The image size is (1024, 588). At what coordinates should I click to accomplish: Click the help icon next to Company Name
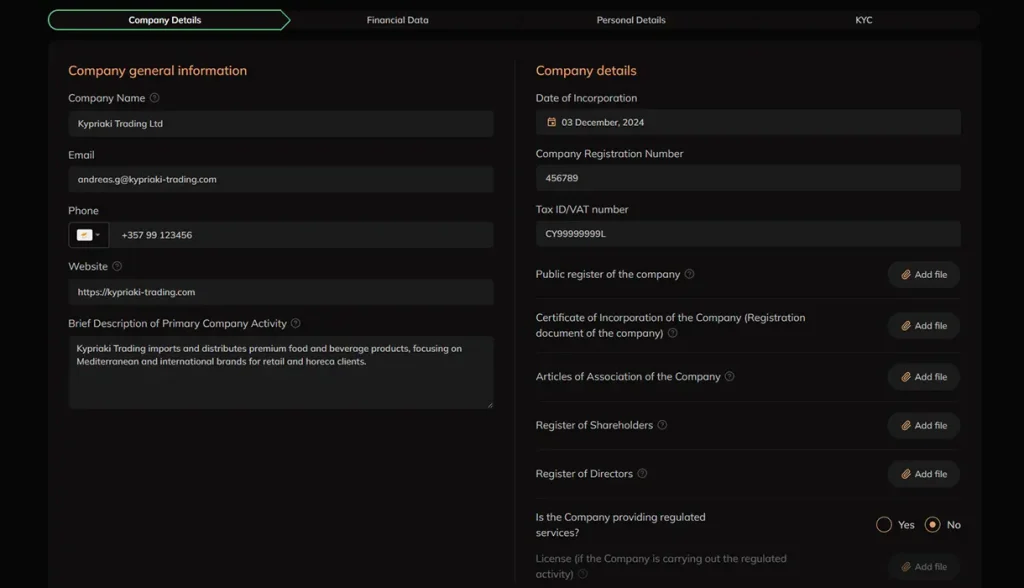pos(154,98)
